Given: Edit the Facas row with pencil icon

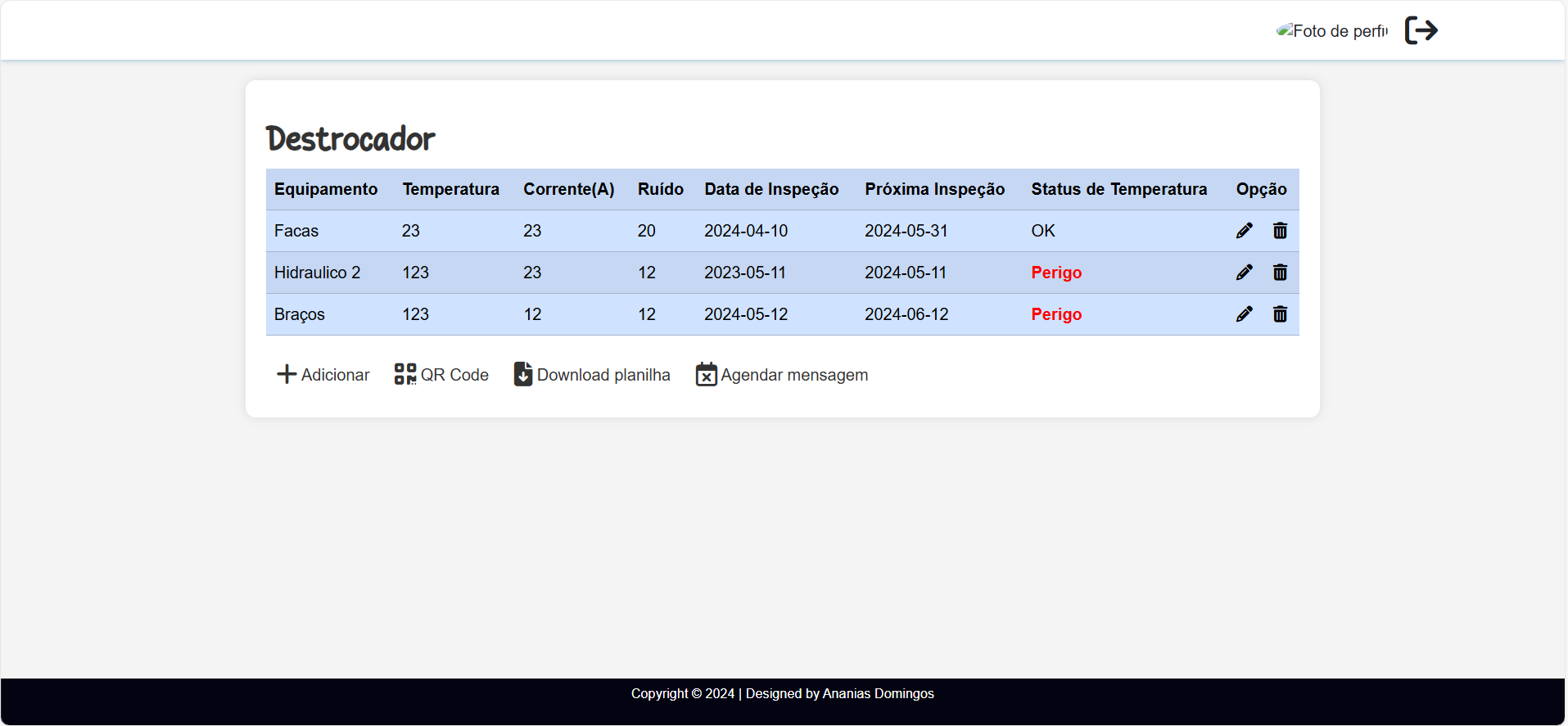Looking at the screenshot, I should click(1244, 231).
